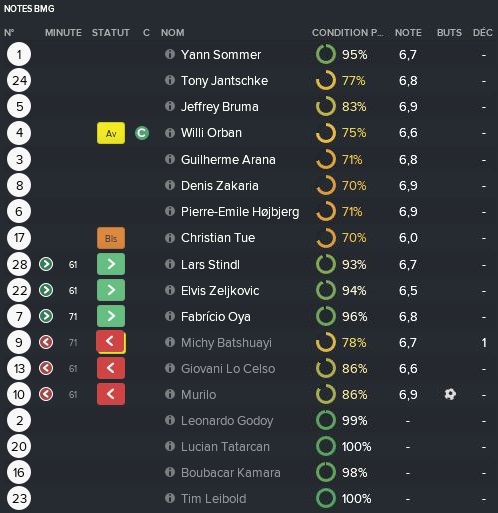Open info icon beside Willi Orban
The width and height of the screenshot is (498, 513).
coord(170,133)
